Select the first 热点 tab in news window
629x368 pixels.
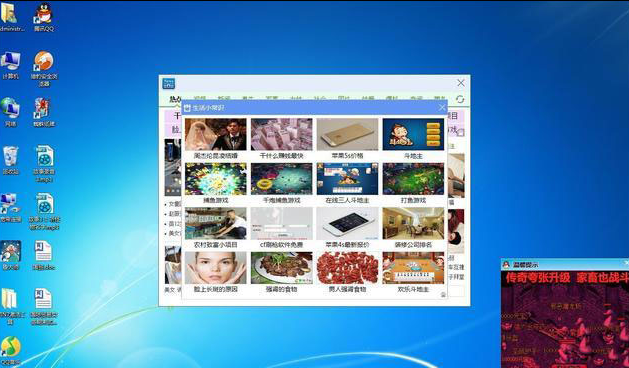[x=175, y=99]
